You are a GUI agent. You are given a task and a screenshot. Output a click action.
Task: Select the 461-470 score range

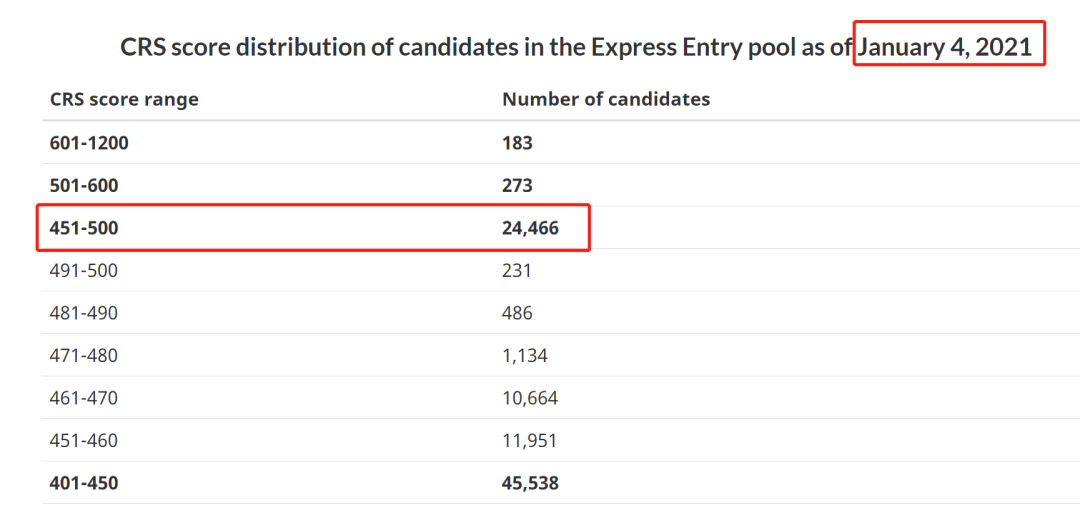pyautogui.click(x=84, y=398)
